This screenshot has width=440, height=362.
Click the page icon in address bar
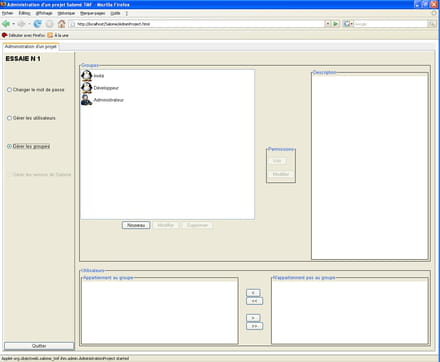pyautogui.click(x=72, y=24)
